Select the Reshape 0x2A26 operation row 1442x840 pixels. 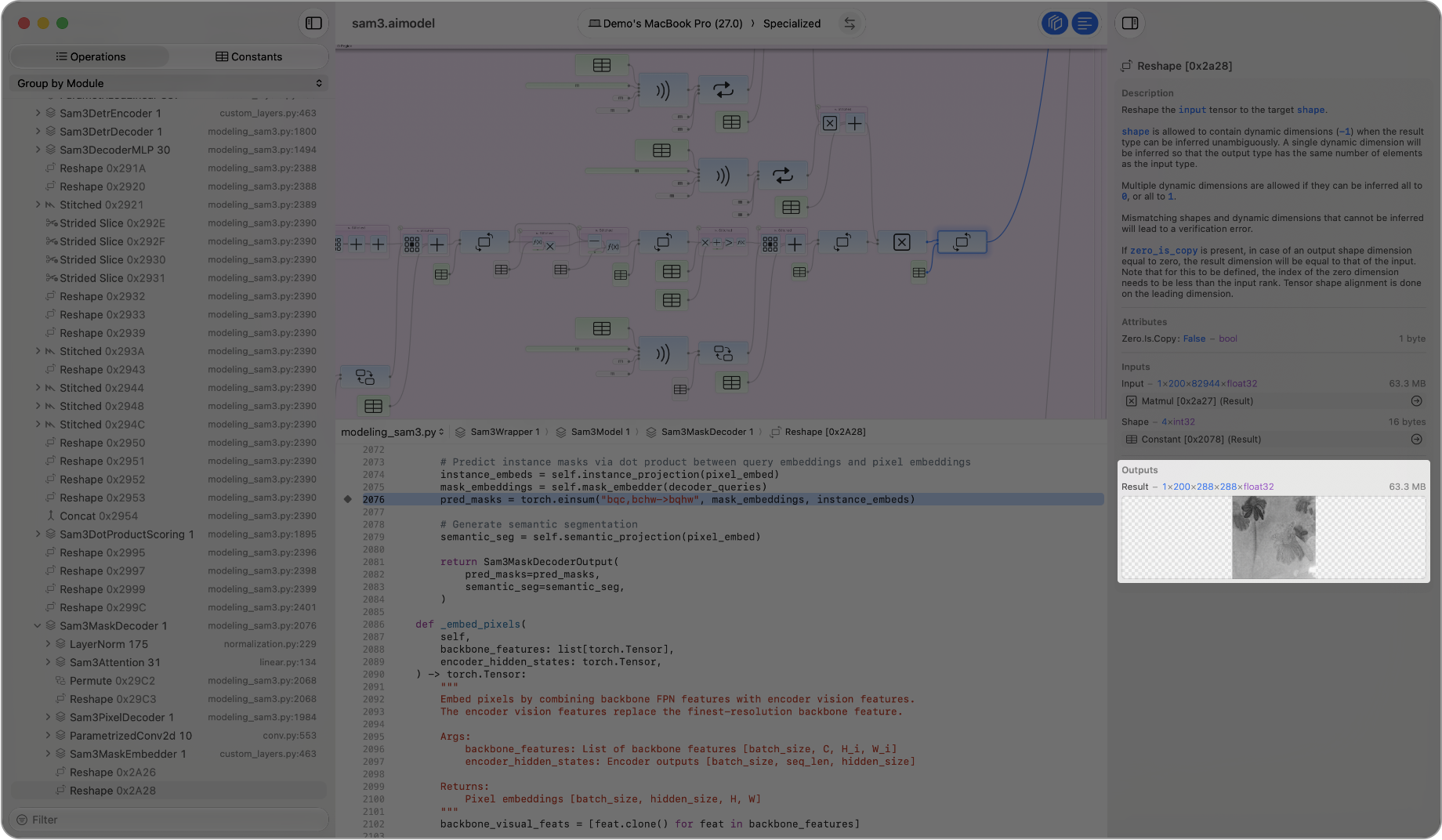click(x=168, y=773)
